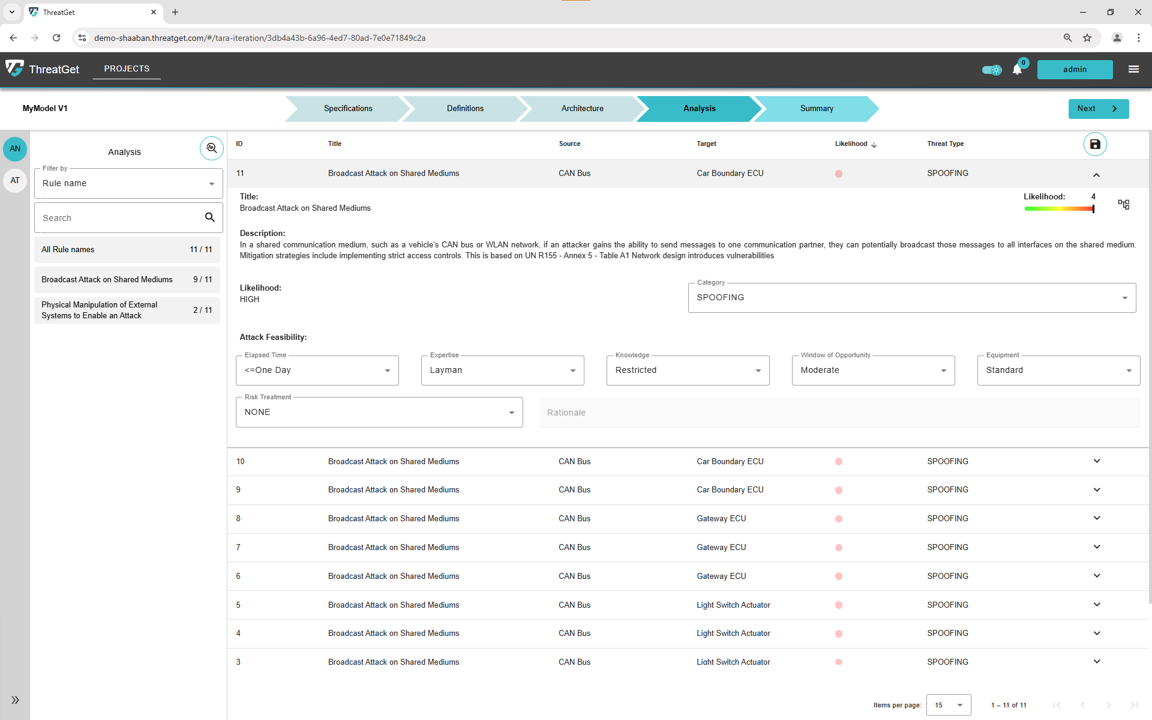This screenshot has width=1152, height=720.
Task: Expand the left sidebar with double chevron
Action: (x=15, y=700)
